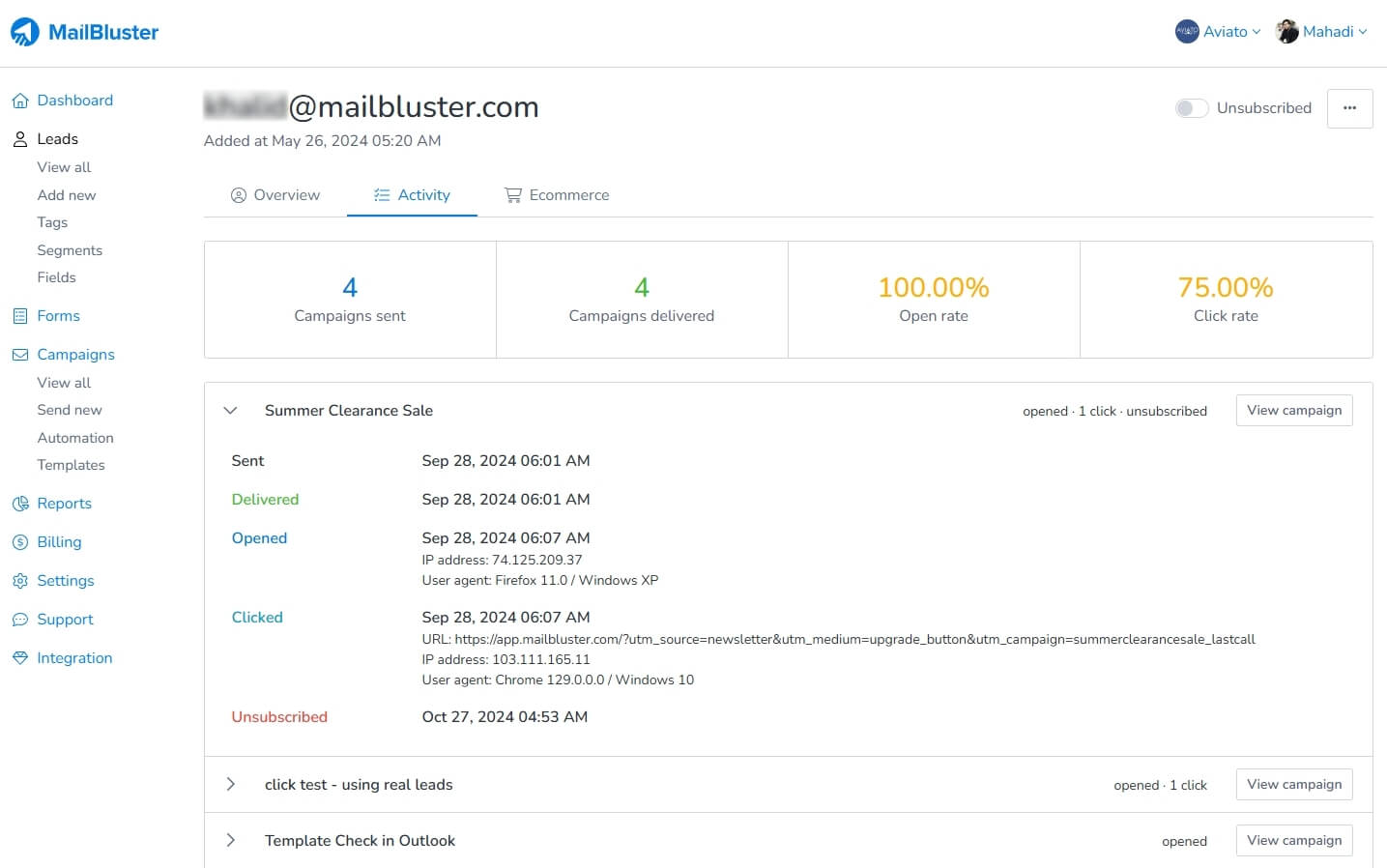
Task: Expand the Template Check in Outlook campaign
Action: point(231,840)
